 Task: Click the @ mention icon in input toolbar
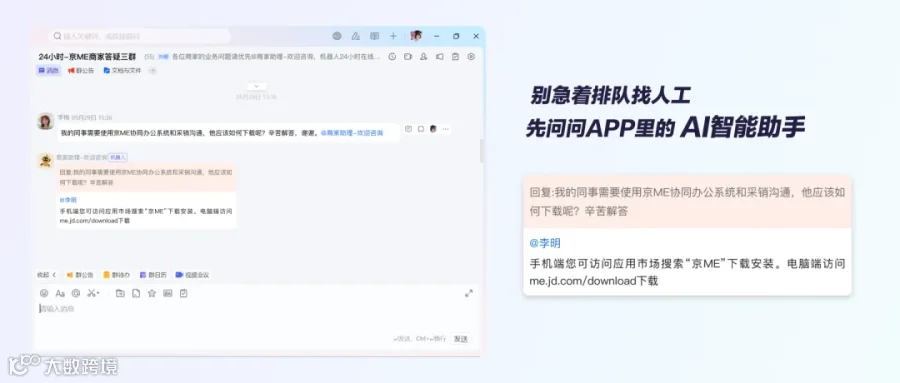(76, 293)
